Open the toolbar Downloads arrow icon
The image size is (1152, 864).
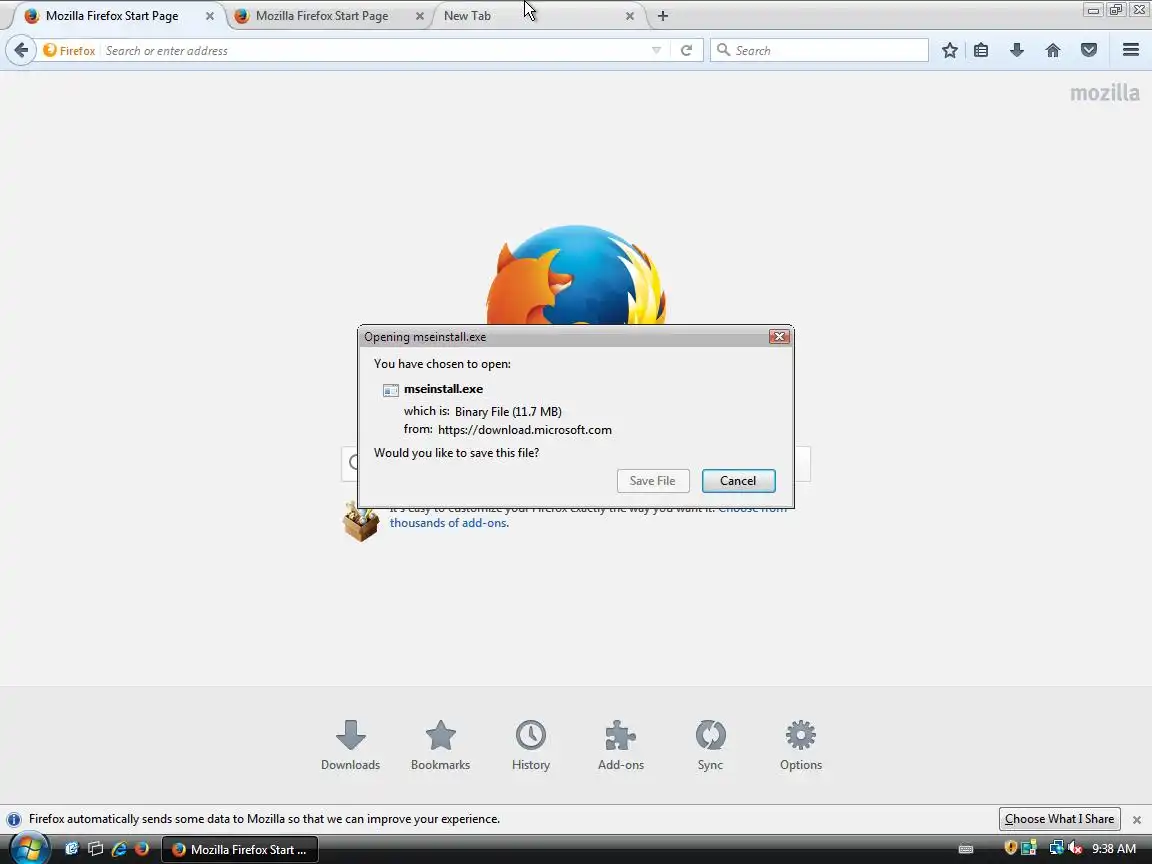[1017, 50]
